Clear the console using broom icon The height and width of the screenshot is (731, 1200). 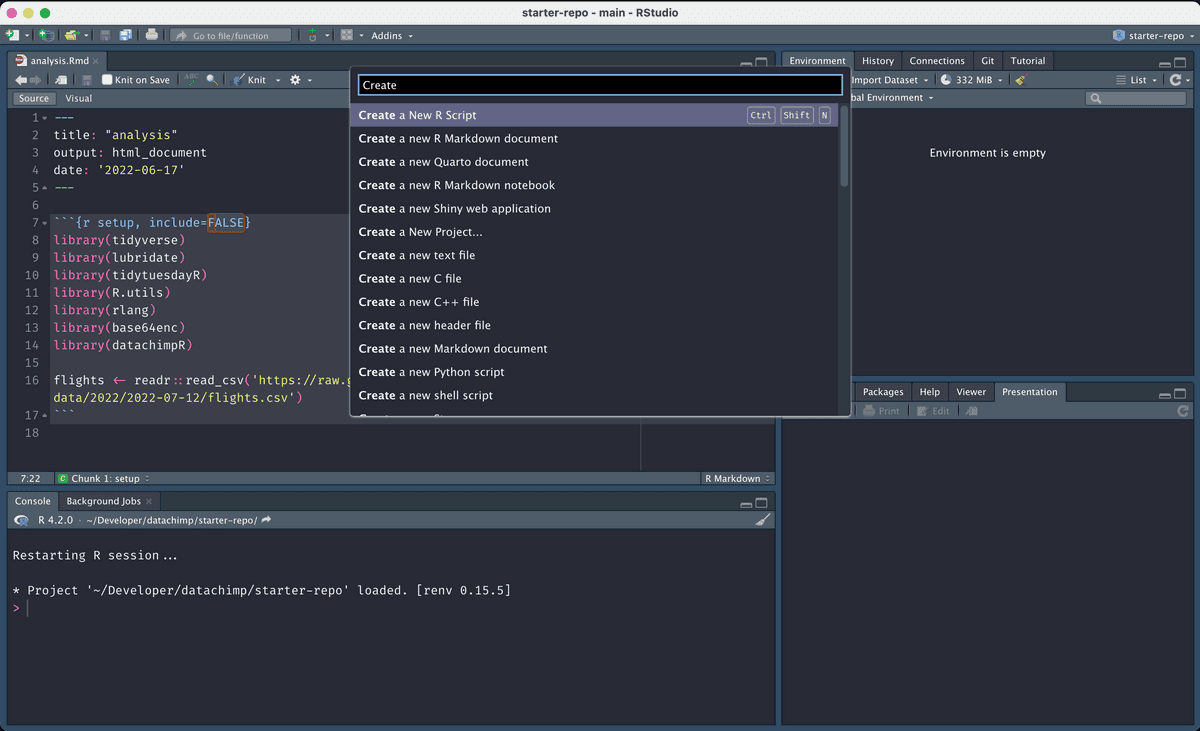click(762, 520)
